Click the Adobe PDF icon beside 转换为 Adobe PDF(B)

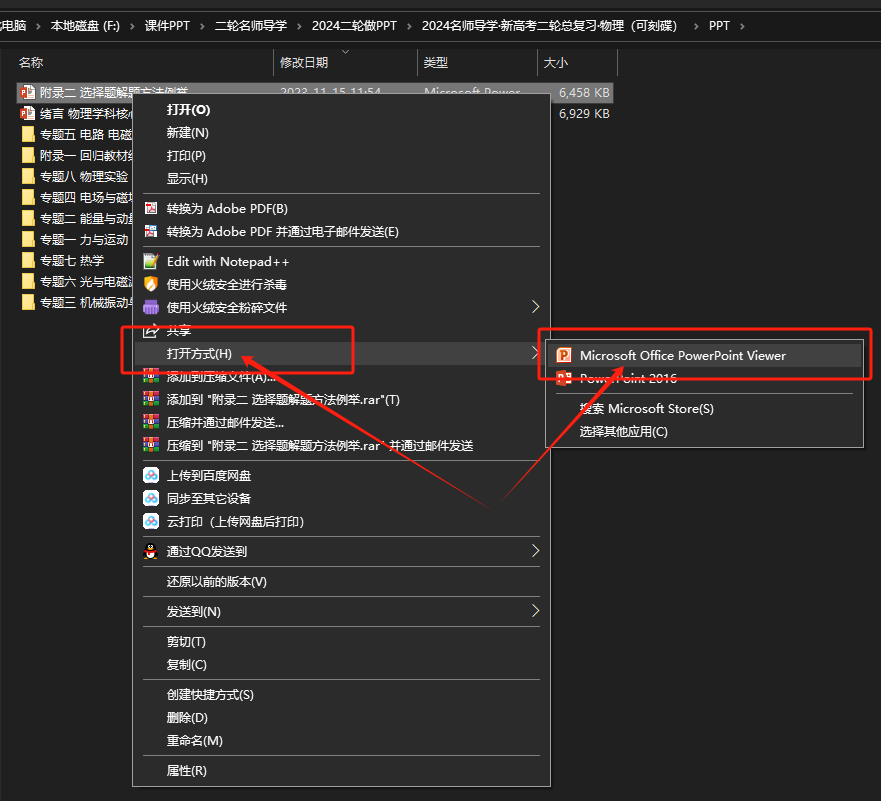(x=151, y=208)
